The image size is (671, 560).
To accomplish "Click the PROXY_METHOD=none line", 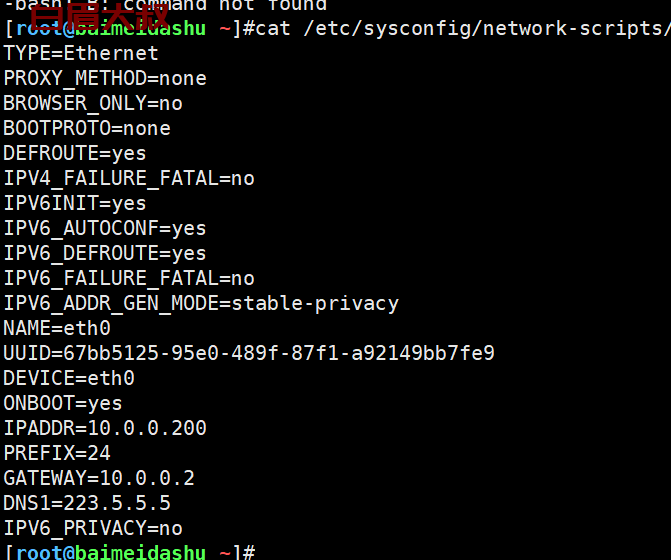I will (x=105, y=78).
